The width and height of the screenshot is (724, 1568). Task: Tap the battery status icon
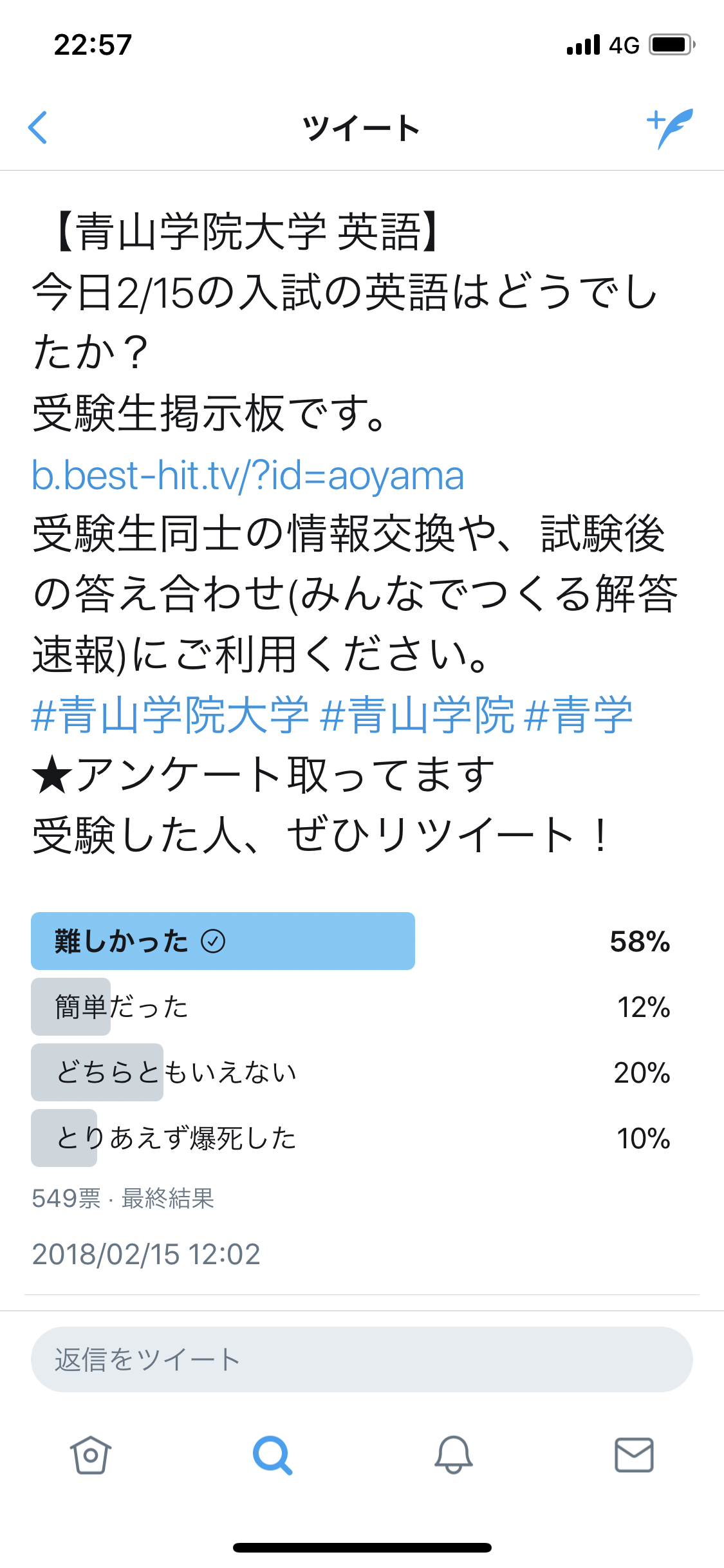point(671,45)
